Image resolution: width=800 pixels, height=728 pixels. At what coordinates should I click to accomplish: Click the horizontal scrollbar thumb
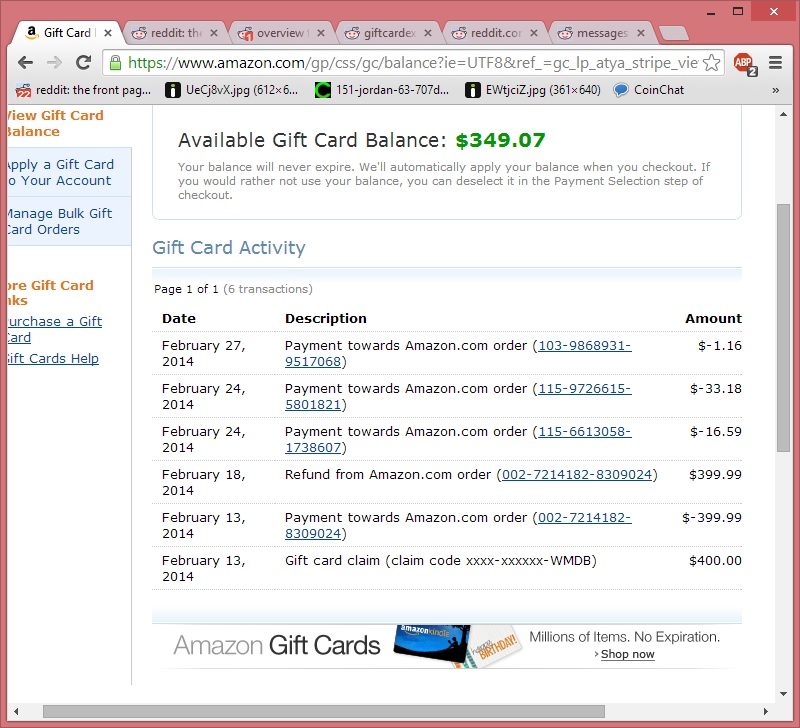coord(323,711)
